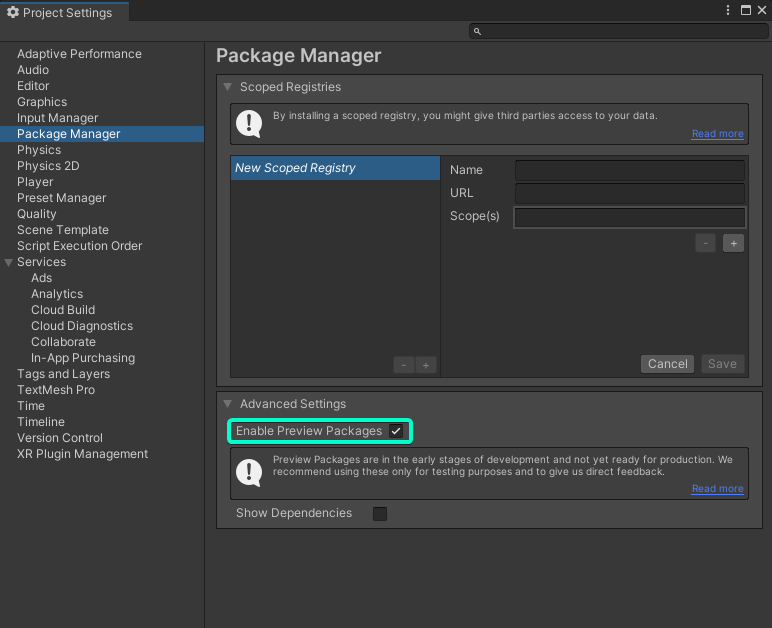The height and width of the screenshot is (628, 772).
Task: Select the Time settings category
Action: (x=31, y=406)
